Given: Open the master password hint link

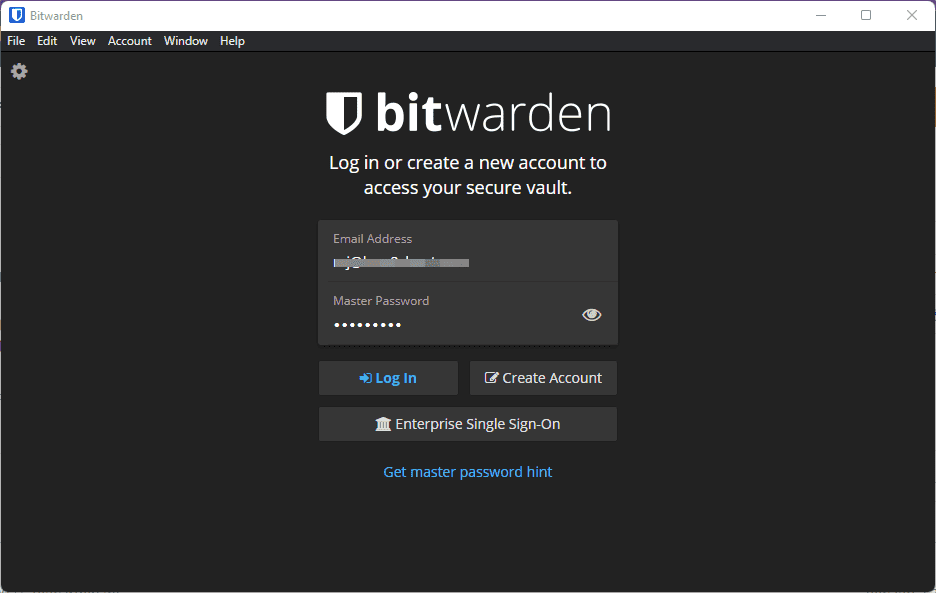Looking at the screenshot, I should pos(467,471).
